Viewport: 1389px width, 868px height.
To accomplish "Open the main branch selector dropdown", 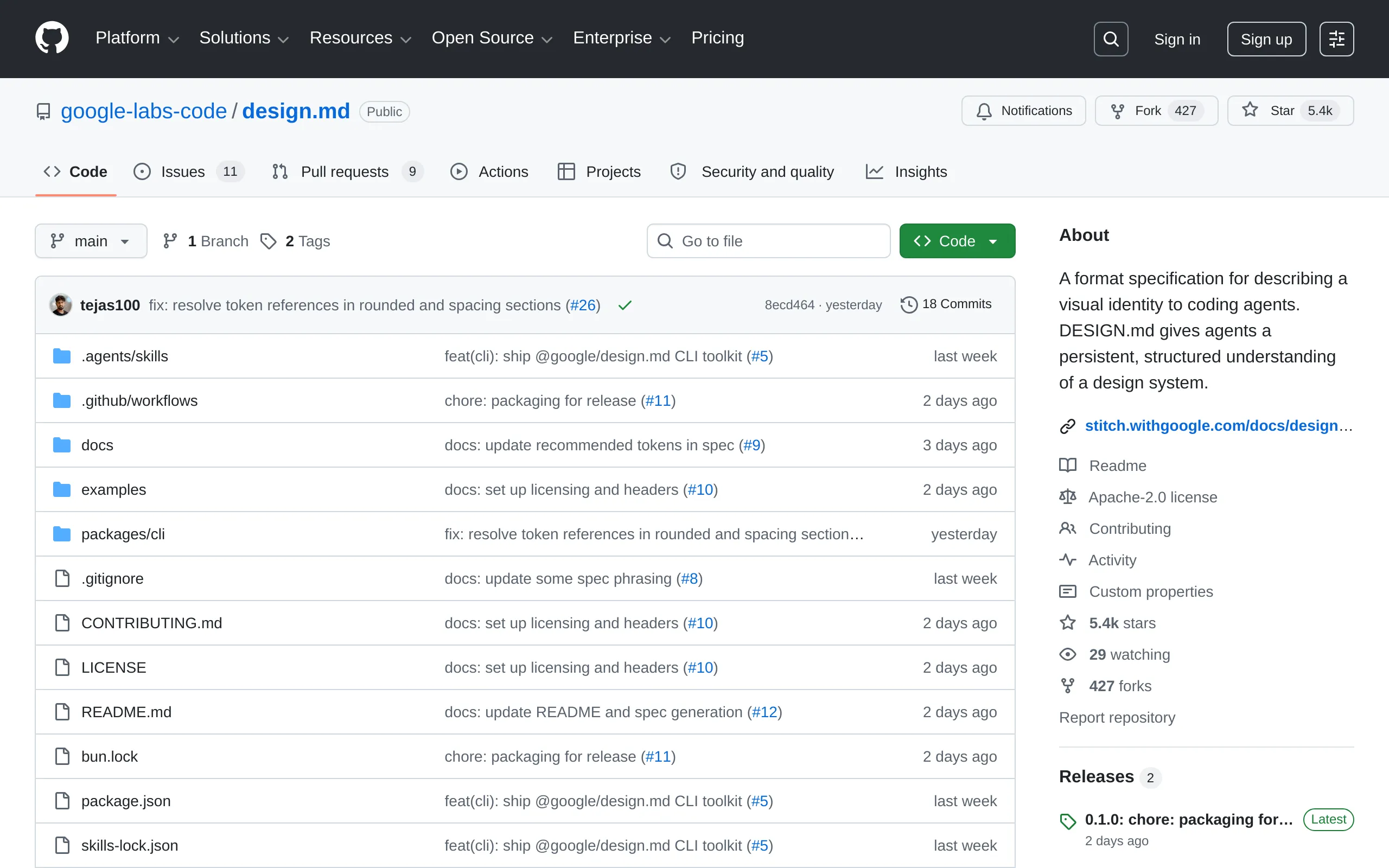I will [91, 240].
